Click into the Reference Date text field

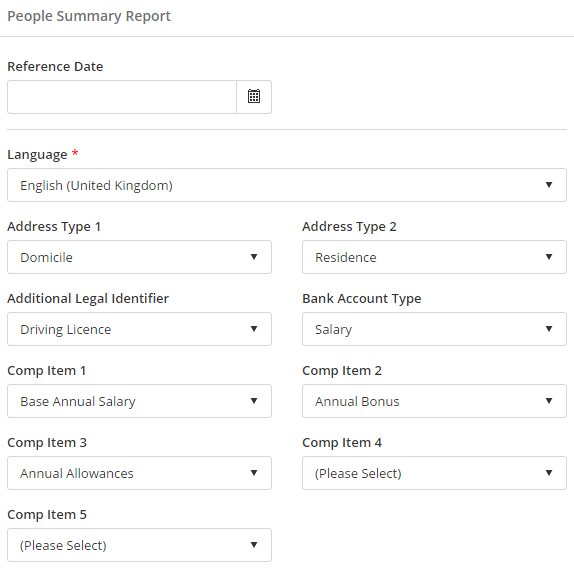[x=122, y=97]
